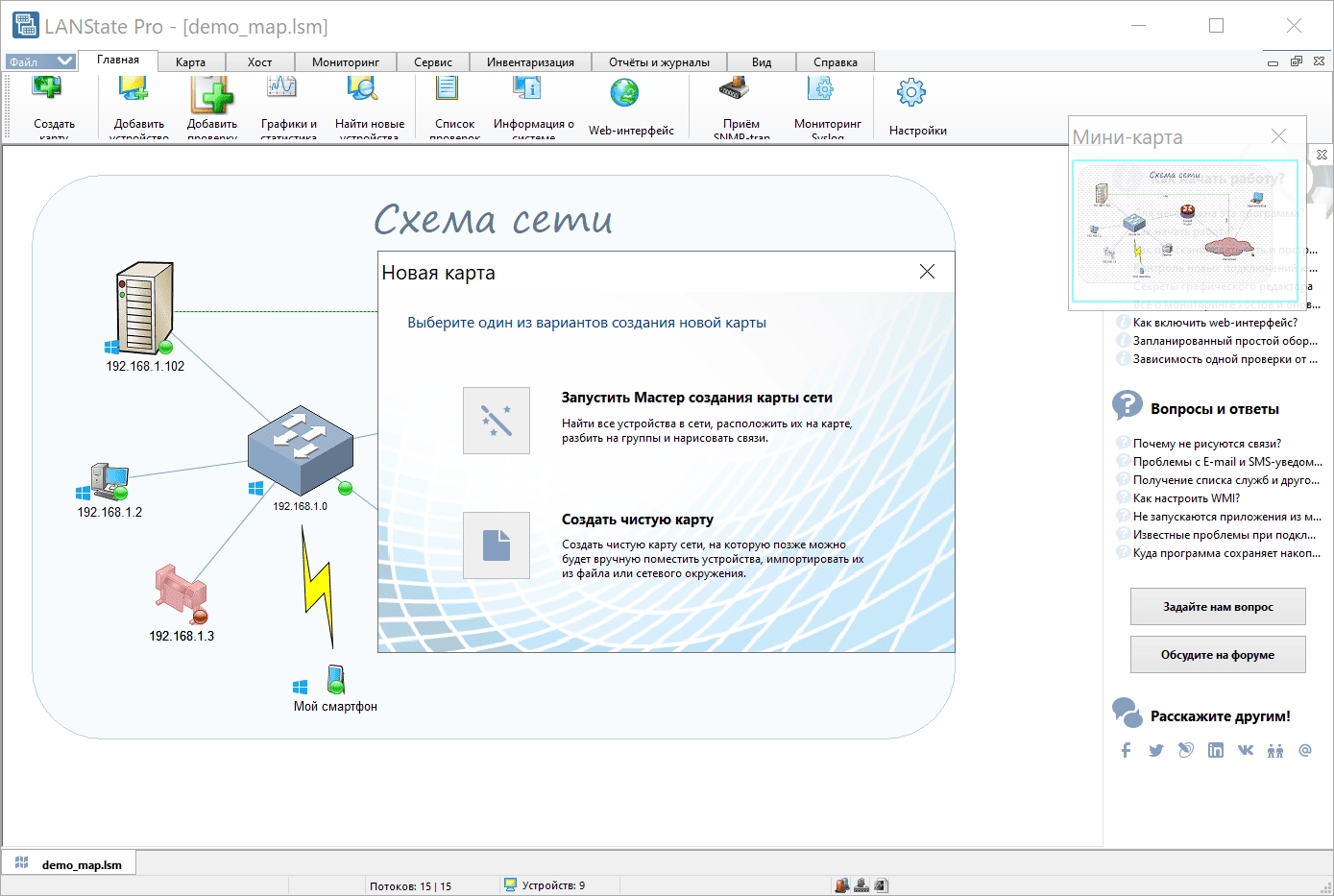This screenshot has height=896, width=1334.
Task: Click the Weibo share icon
Action: coord(1186,750)
